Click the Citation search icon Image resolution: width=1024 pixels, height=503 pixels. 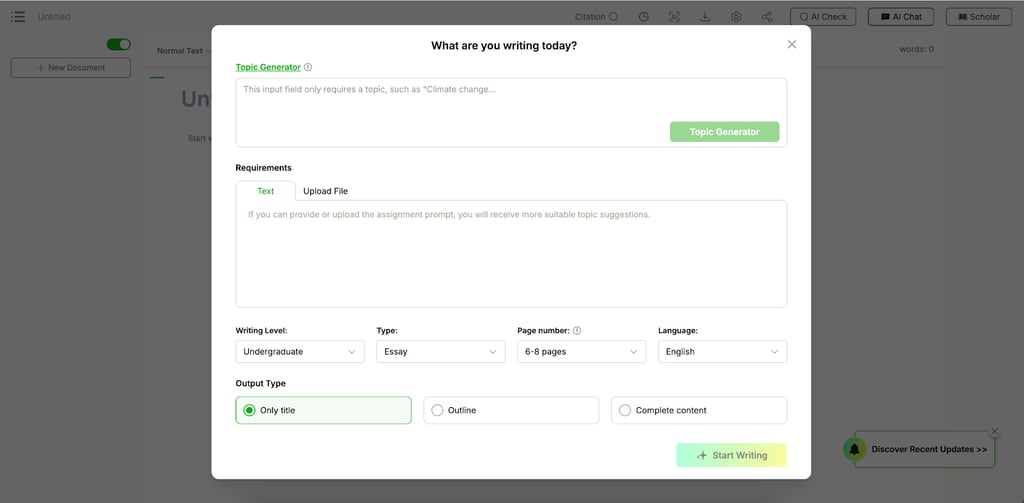pos(613,17)
